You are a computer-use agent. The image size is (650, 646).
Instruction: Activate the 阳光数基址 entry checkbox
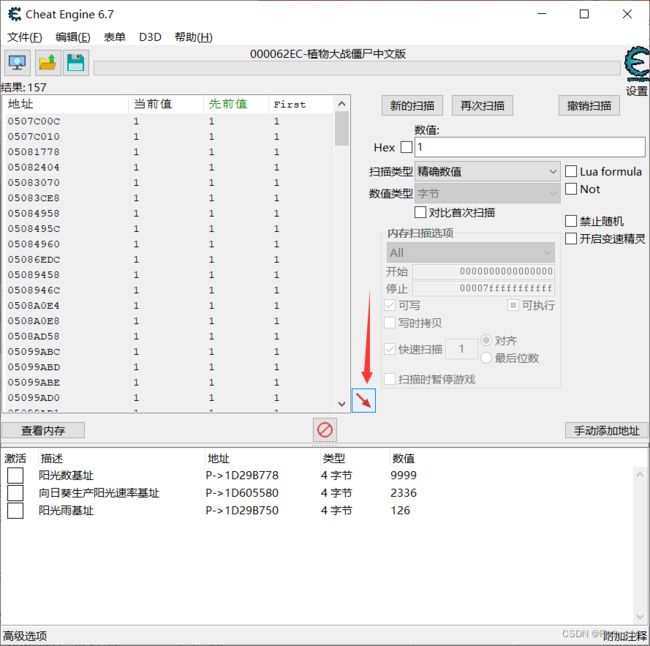[15, 475]
